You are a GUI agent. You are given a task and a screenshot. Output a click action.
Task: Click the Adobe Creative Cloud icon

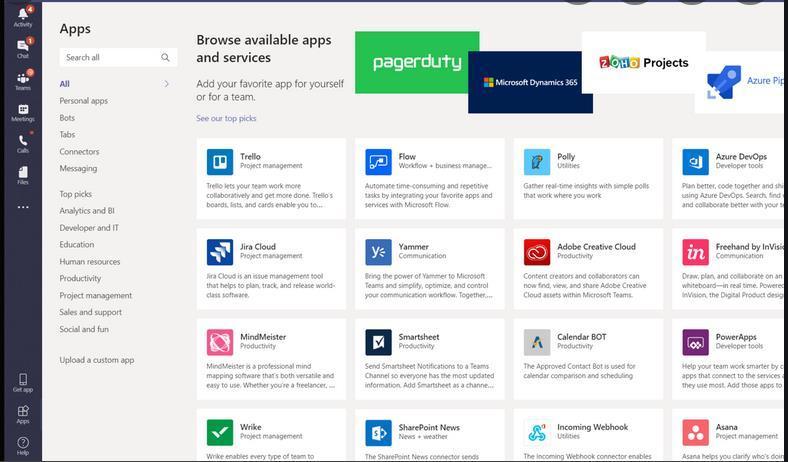click(537, 252)
